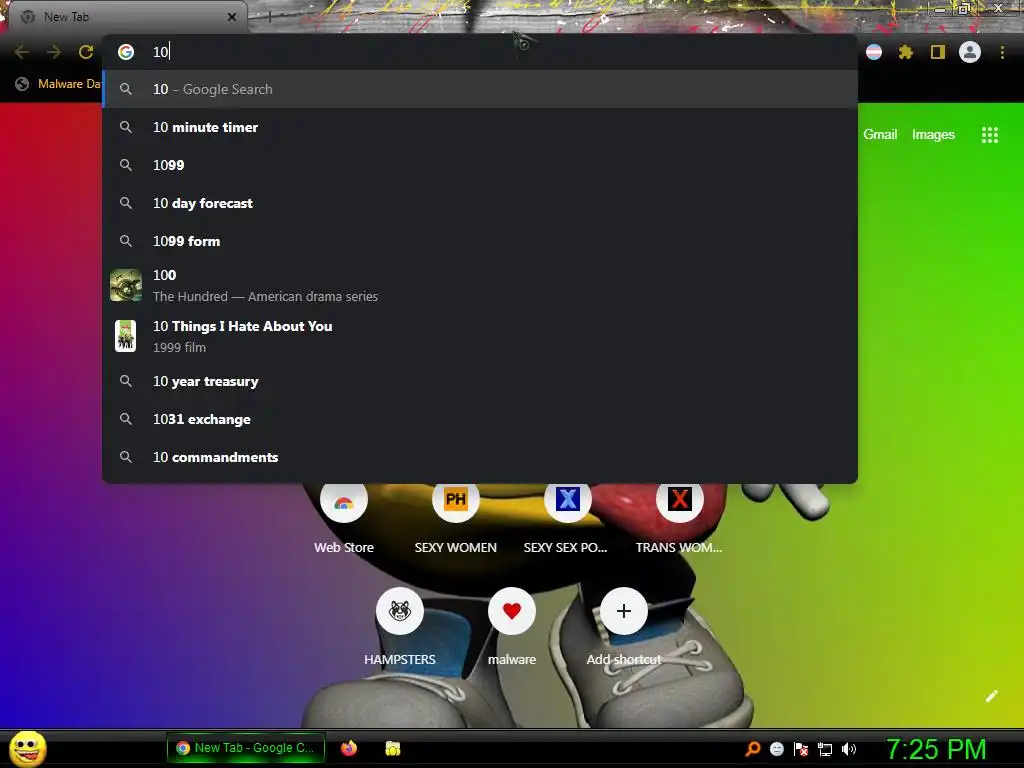Choose the '1099 form' suggestion
This screenshot has width=1024, height=768.
480,241
